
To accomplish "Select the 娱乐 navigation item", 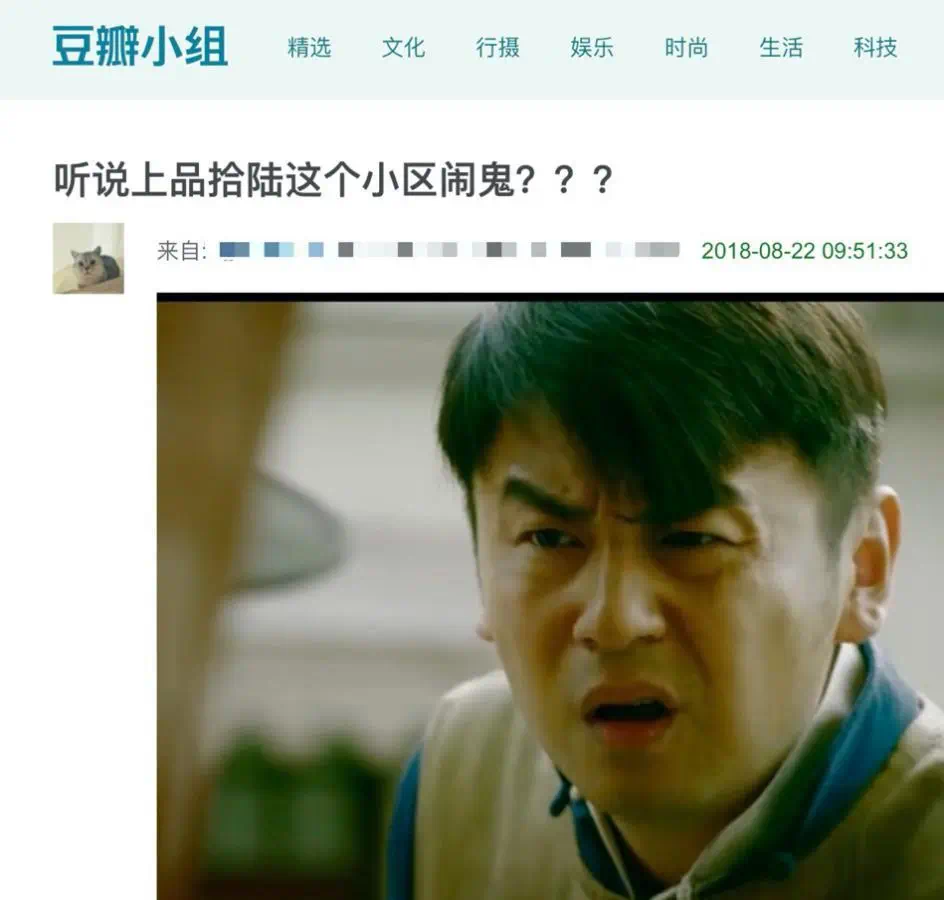I will click(x=592, y=48).
